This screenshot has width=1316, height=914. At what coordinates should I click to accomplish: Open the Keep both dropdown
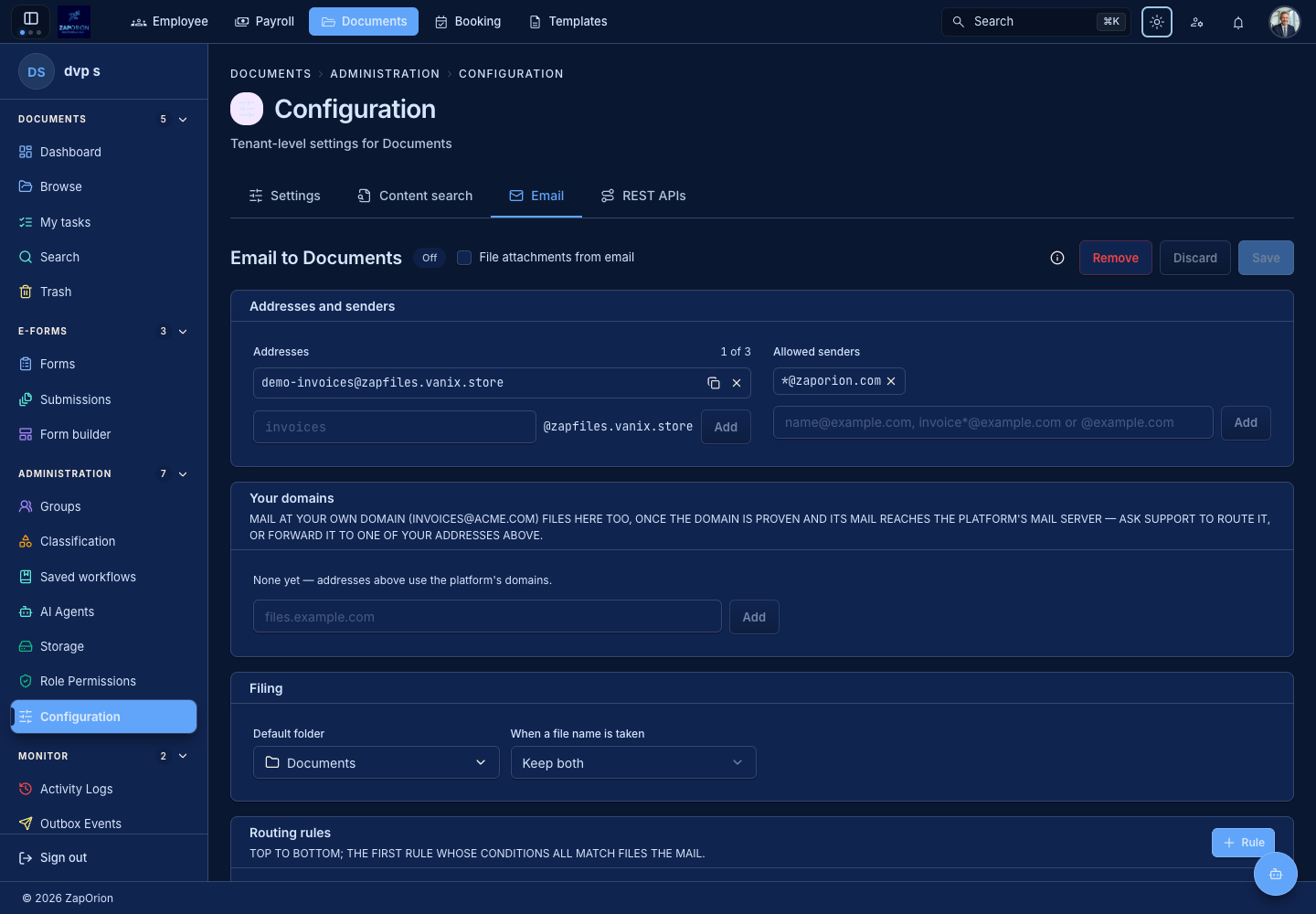(x=633, y=762)
